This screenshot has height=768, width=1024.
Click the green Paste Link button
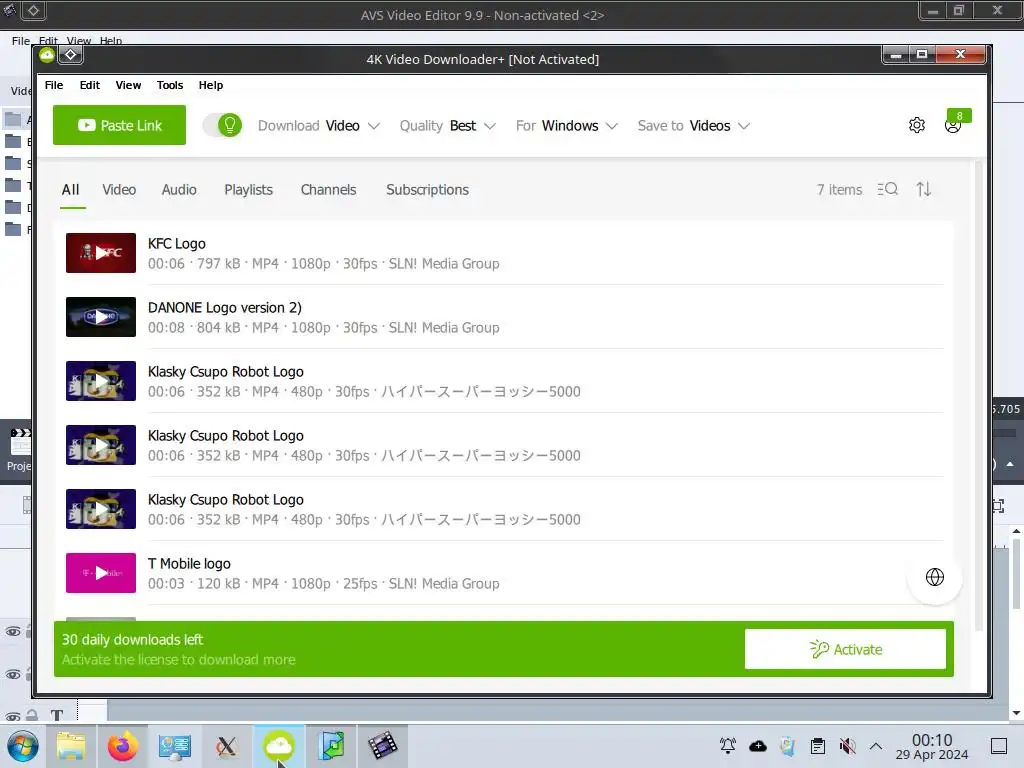tap(120, 125)
